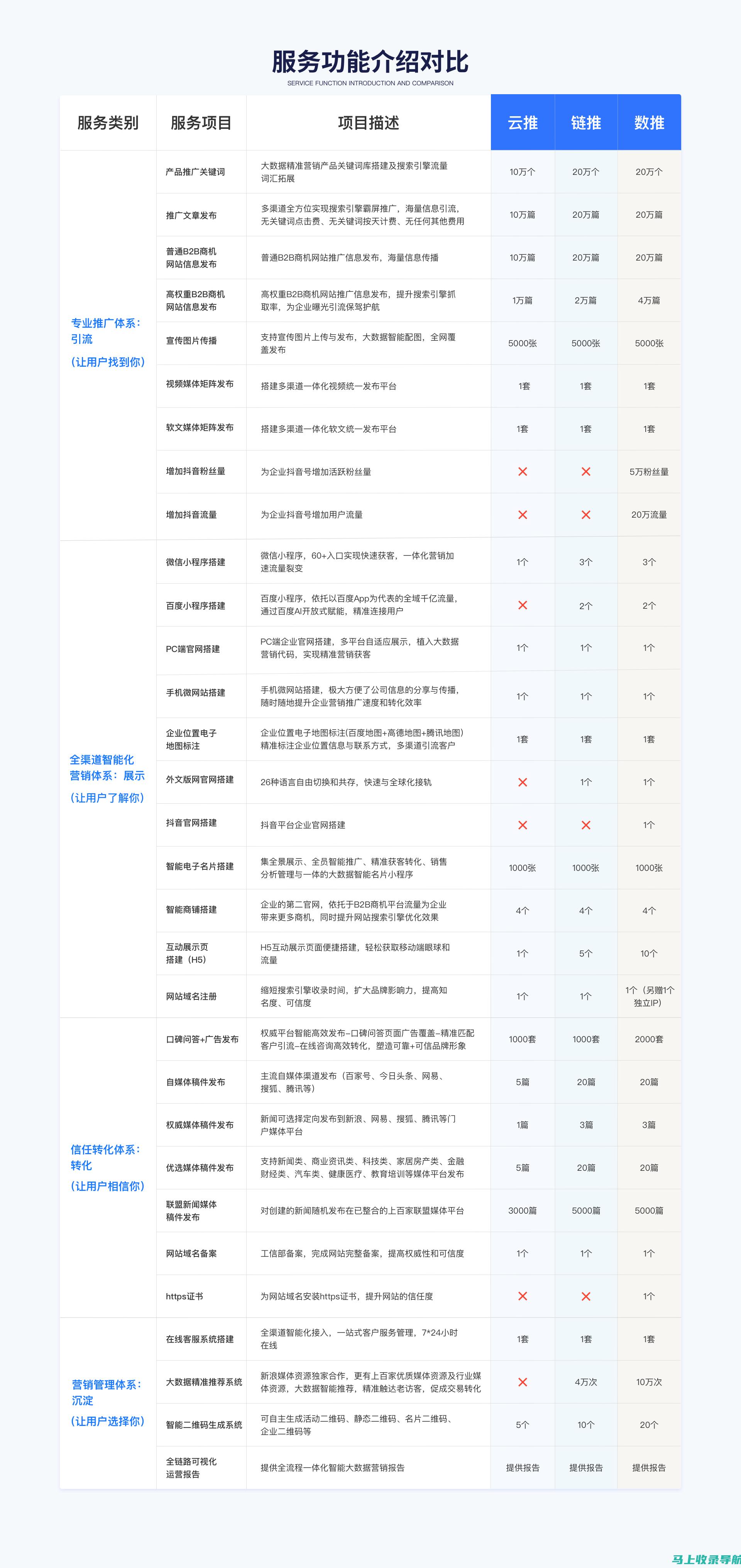Click 提供报告 under the 数推 column
This screenshot has height=1568, width=741.
[x=649, y=1468]
